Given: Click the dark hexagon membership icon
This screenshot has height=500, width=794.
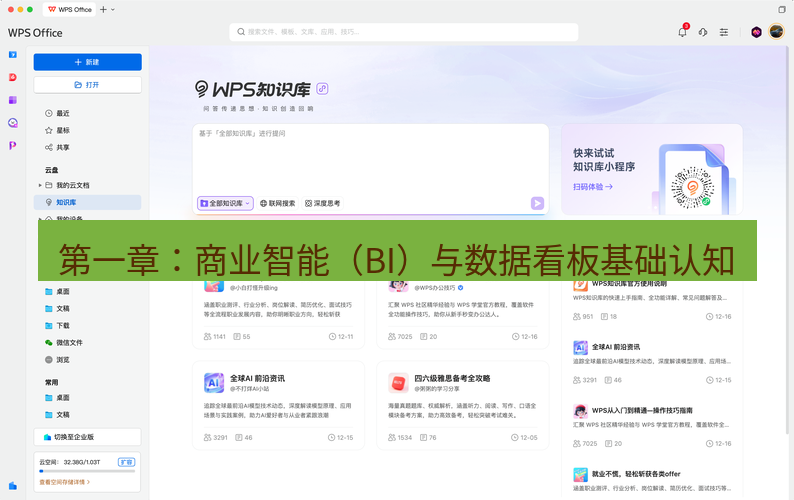Looking at the screenshot, I should pos(756,32).
